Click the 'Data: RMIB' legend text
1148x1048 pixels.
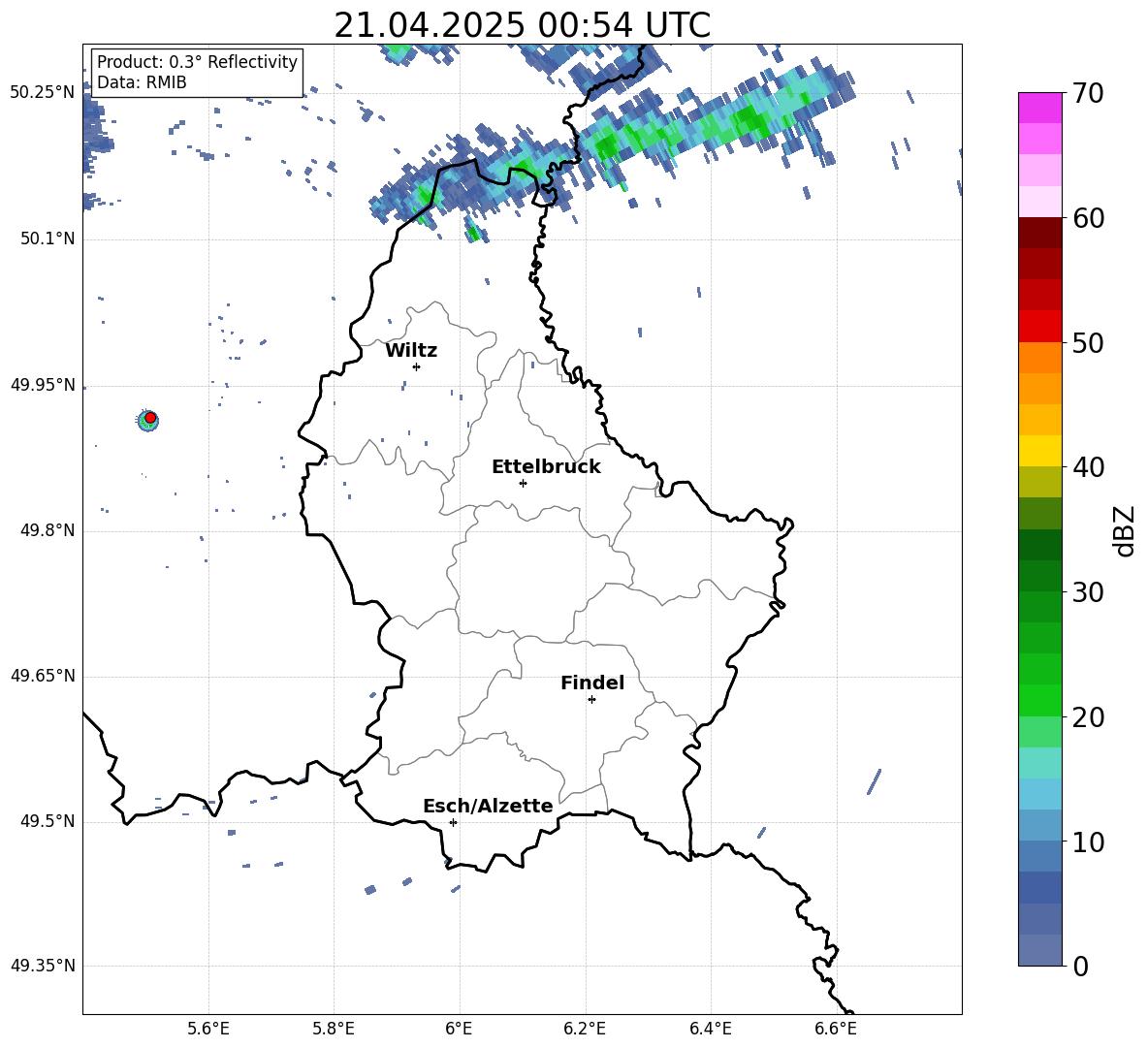142,82
